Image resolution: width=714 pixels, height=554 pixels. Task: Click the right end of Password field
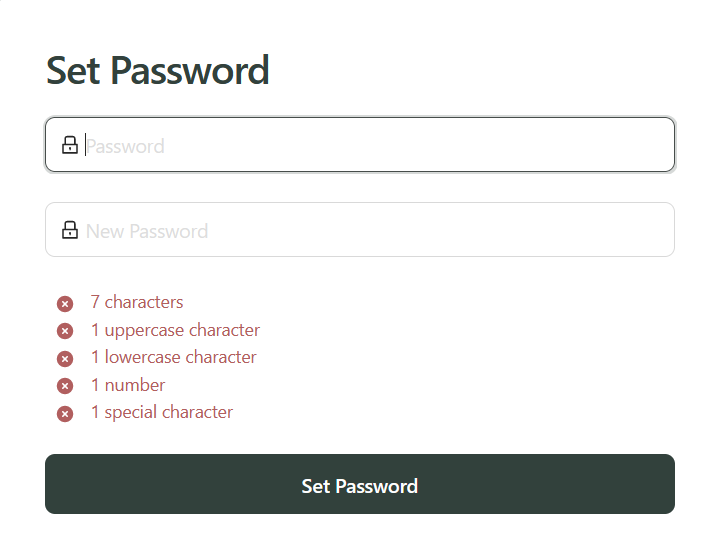coord(650,145)
